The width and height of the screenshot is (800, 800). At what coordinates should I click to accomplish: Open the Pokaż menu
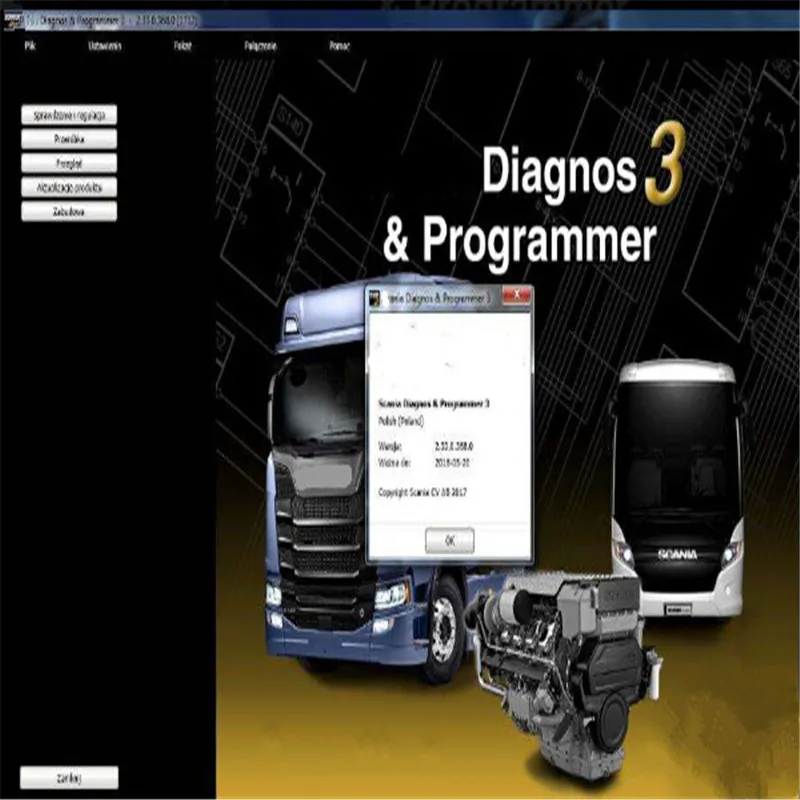coord(182,46)
